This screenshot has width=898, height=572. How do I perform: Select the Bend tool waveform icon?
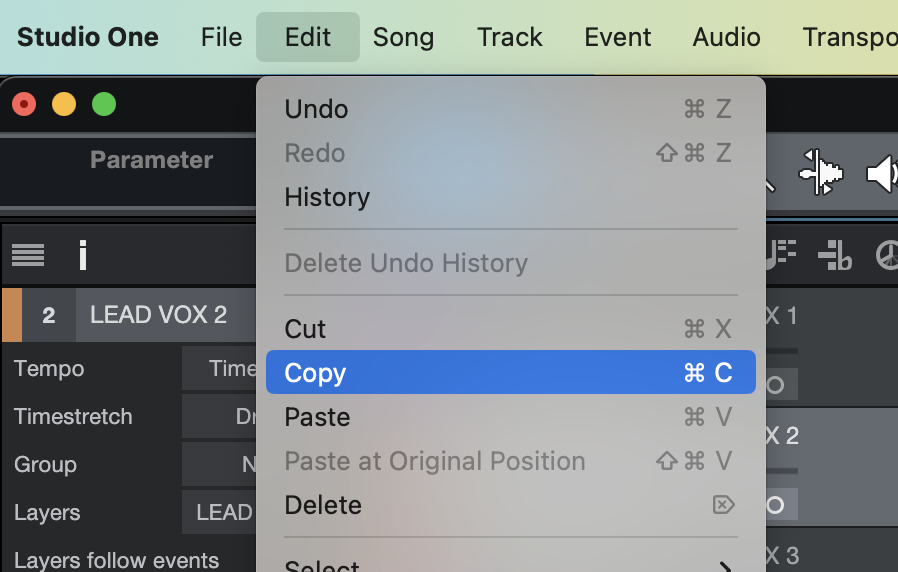point(821,174)
